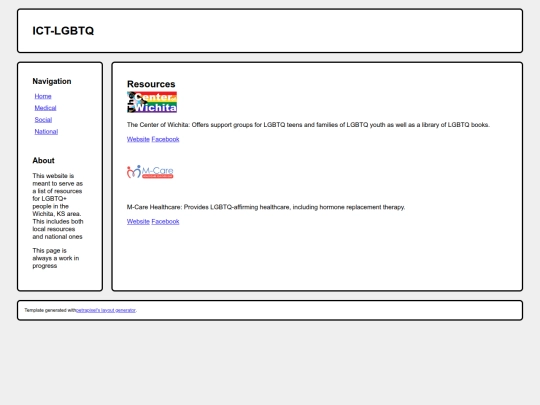The height and width of the screenshot is (405, 540).
Task: Follow the petrapixel's layout generator link
Action: [x=106, y=310]
